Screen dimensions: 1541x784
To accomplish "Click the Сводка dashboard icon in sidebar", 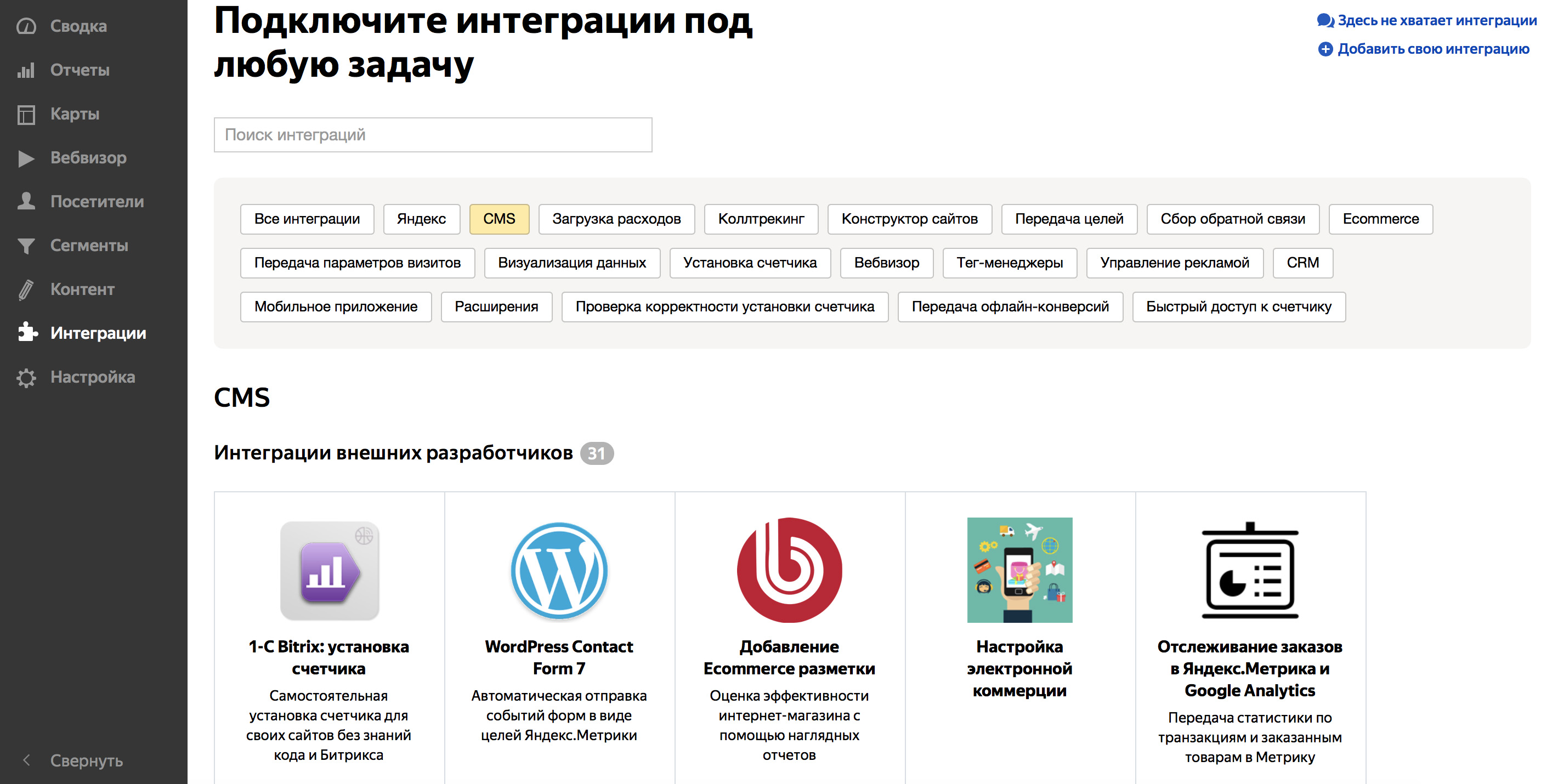I will coord(26,26).
